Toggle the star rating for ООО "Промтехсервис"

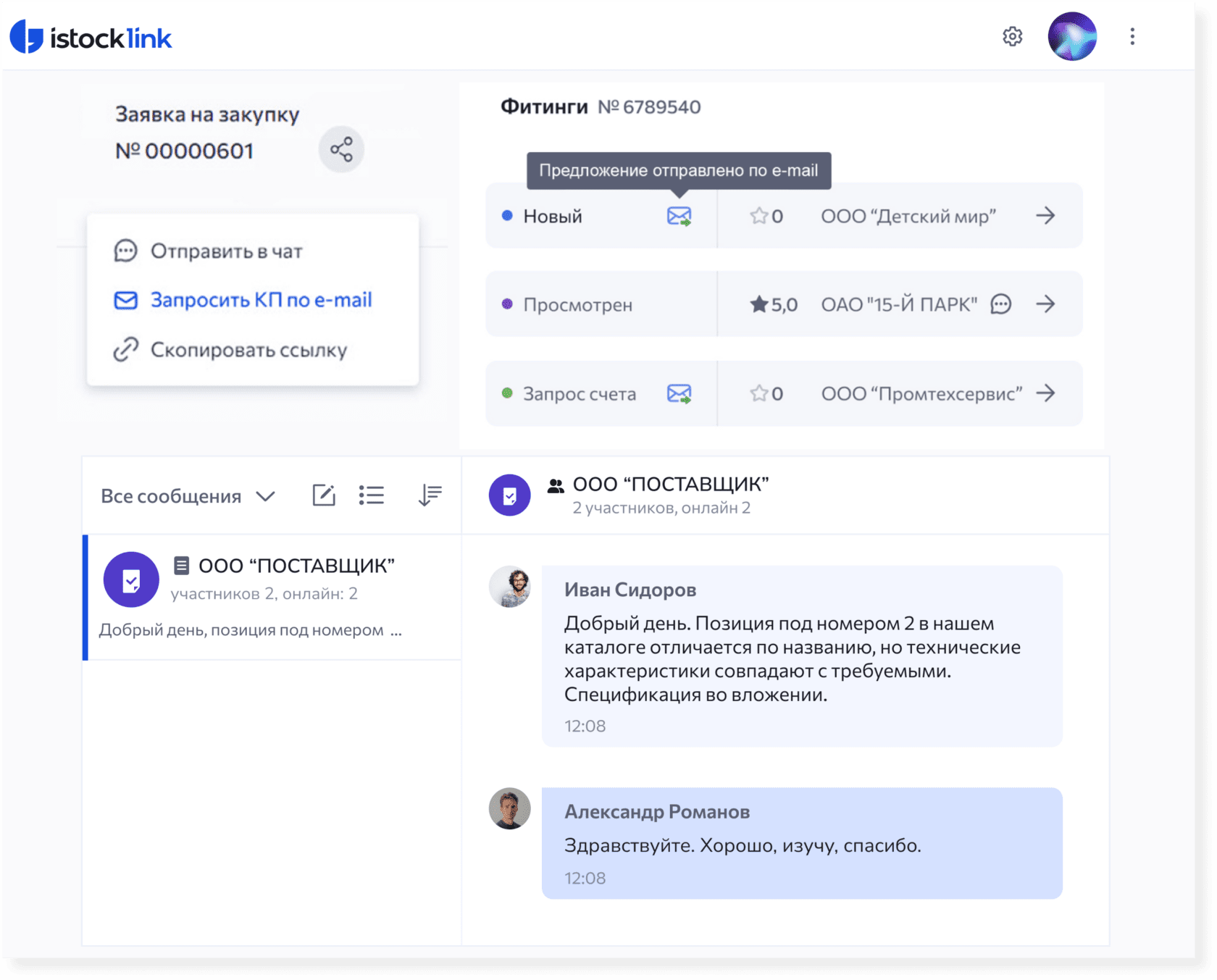(758, 393)
